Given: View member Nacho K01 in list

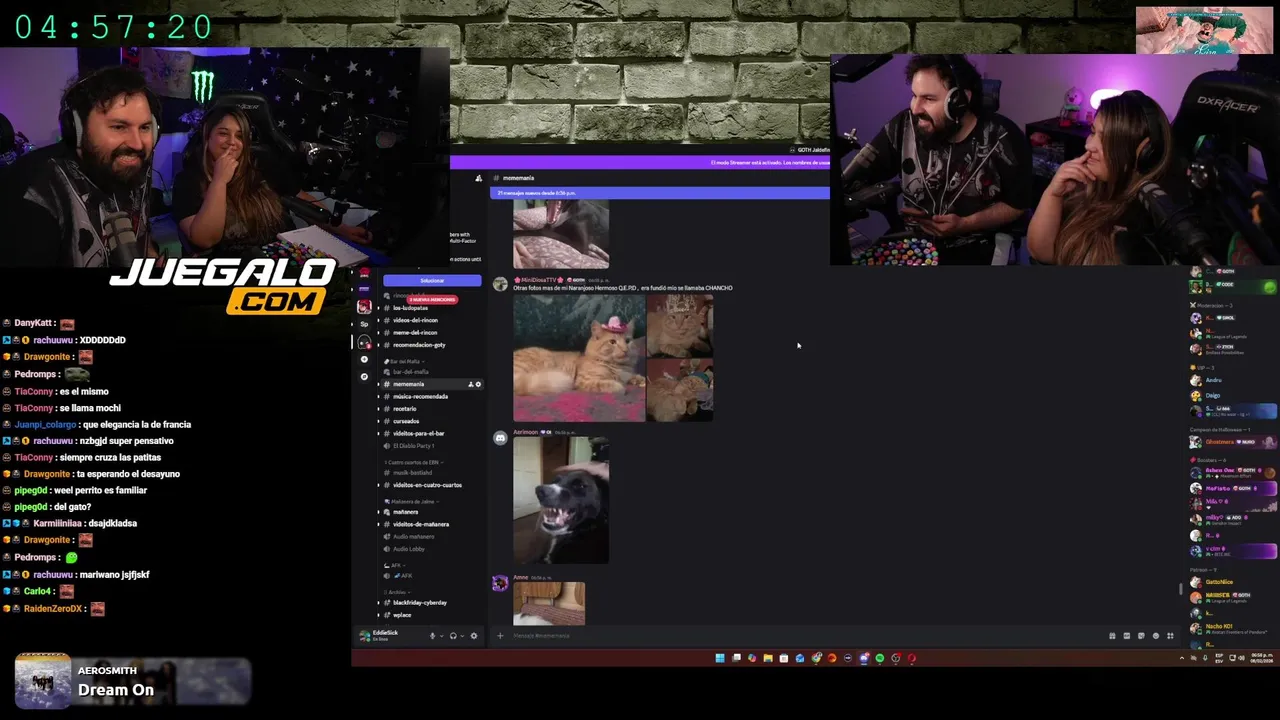Looking at the screenshot, I should (1218, 628).
